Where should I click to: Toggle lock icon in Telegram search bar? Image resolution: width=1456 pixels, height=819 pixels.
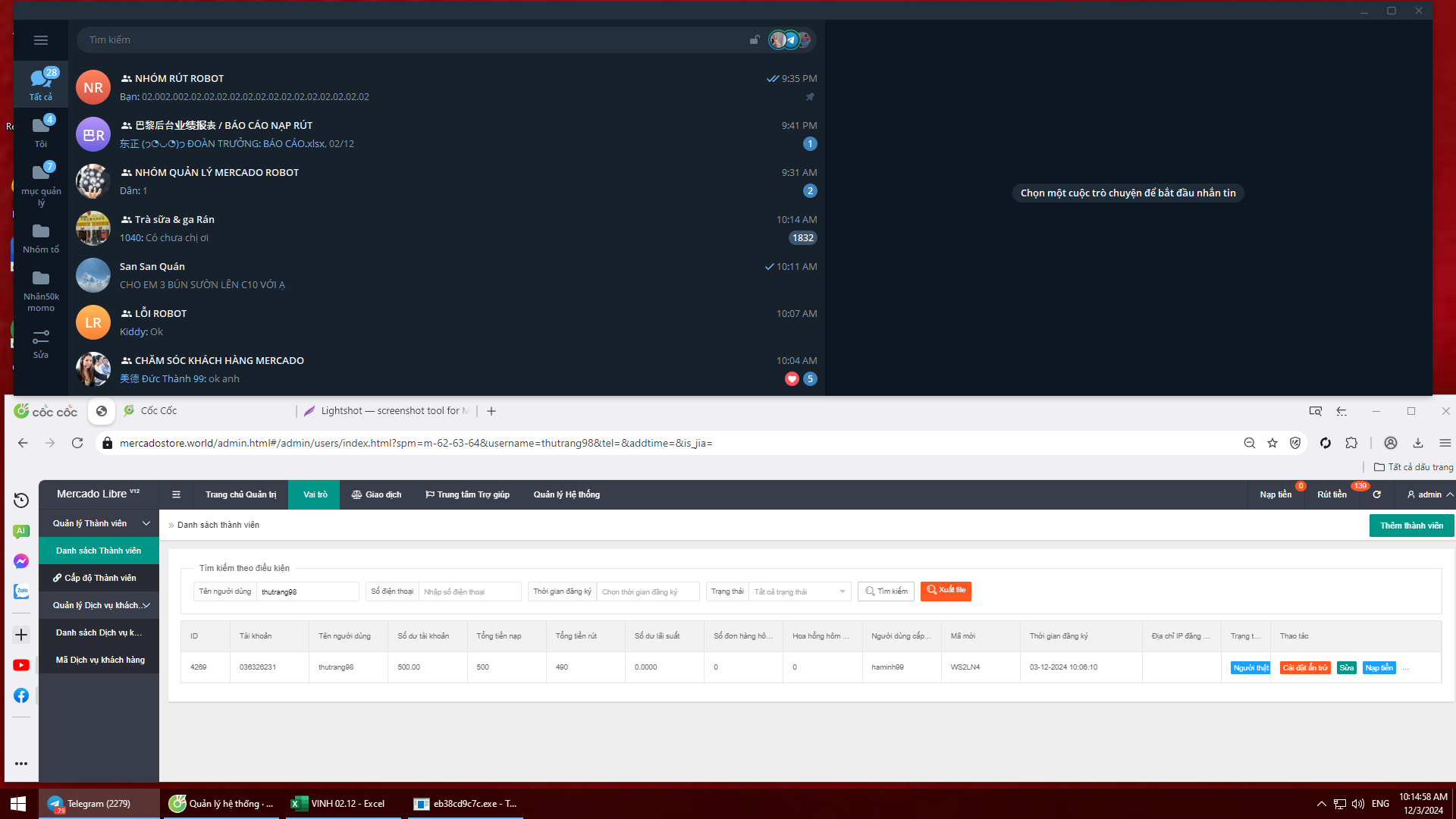click(x=755, y=40)
